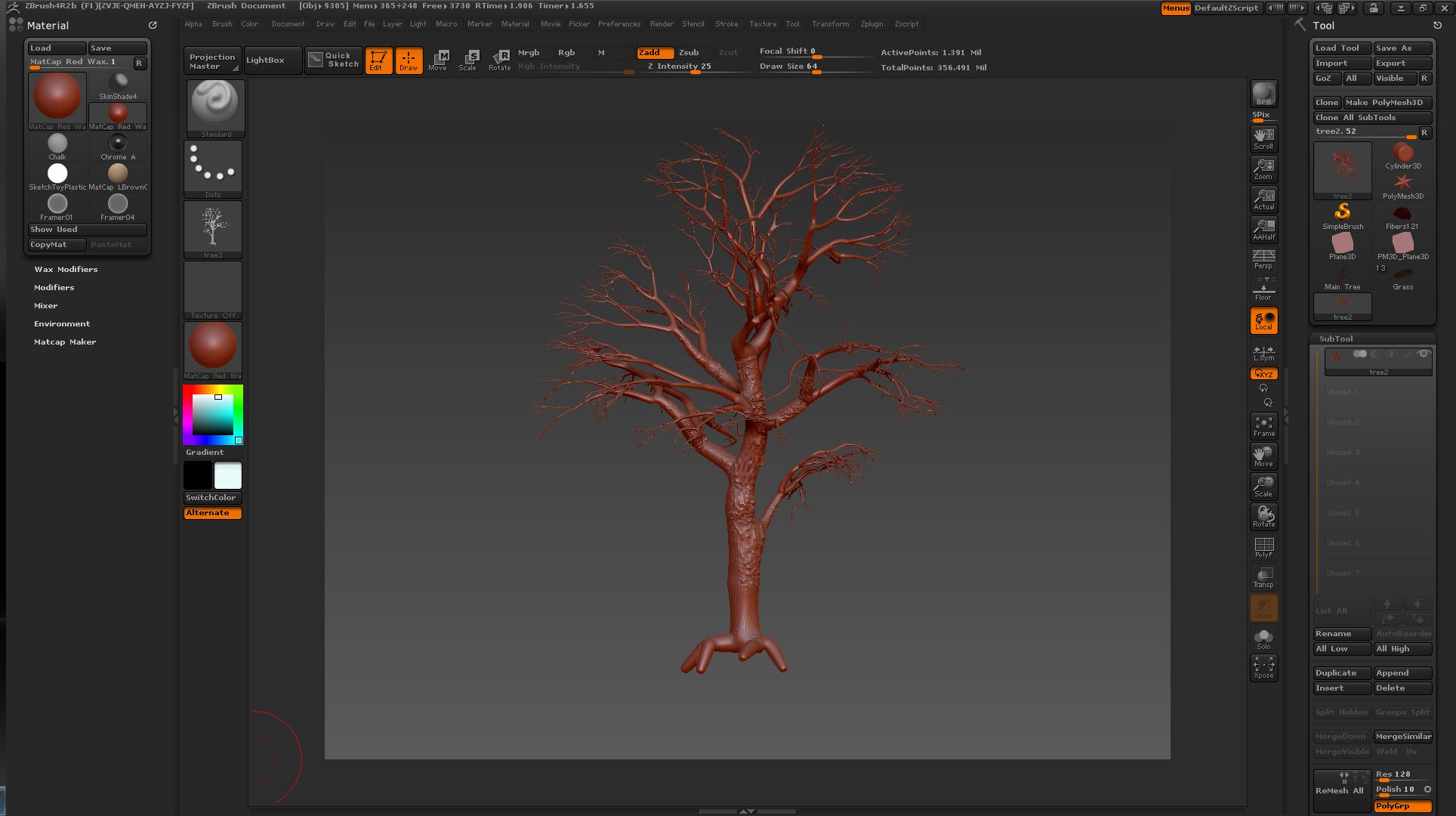Expand the Environment material section

[x=62, y=323]
